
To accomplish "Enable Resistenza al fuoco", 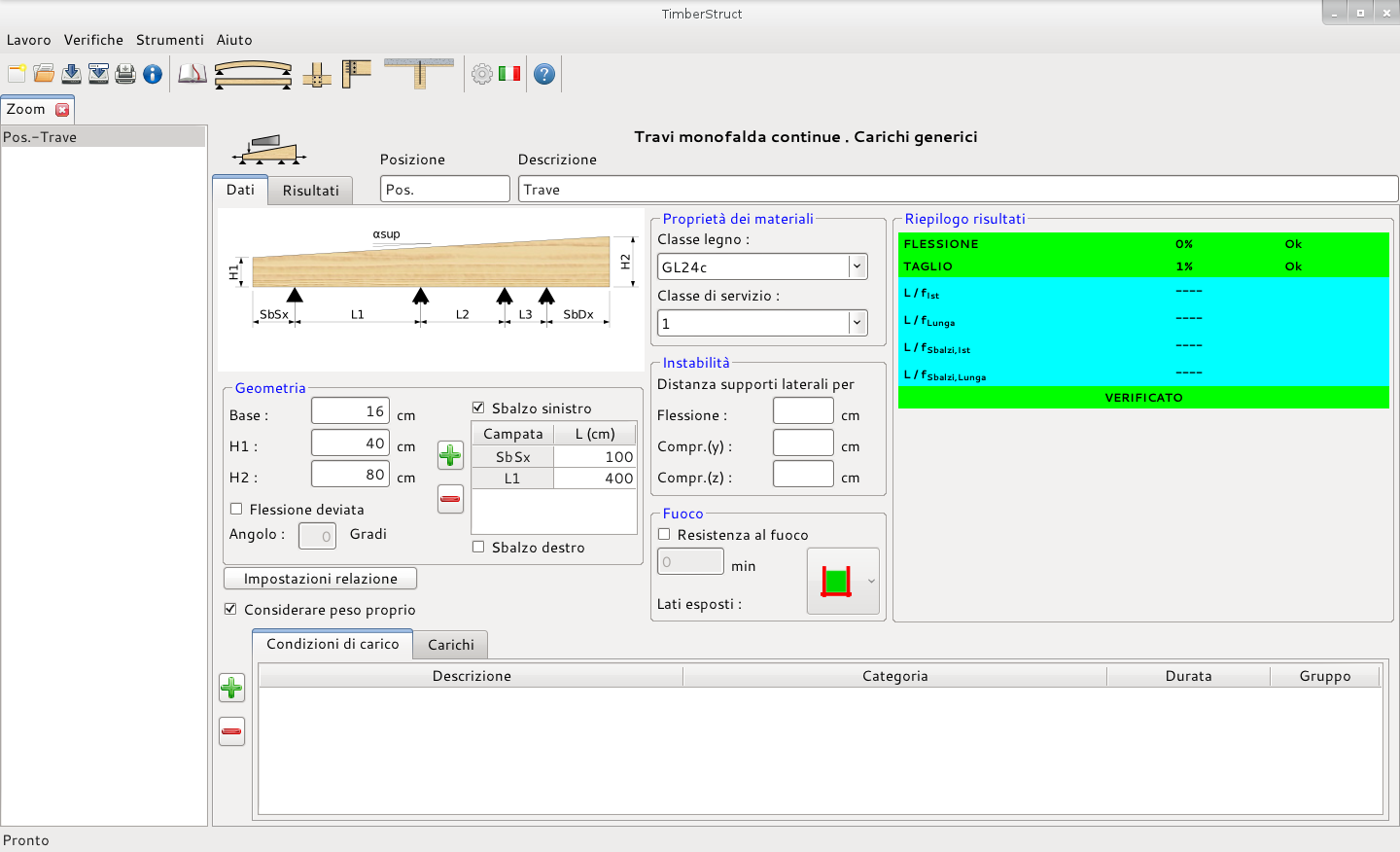I will click(664, 534).
